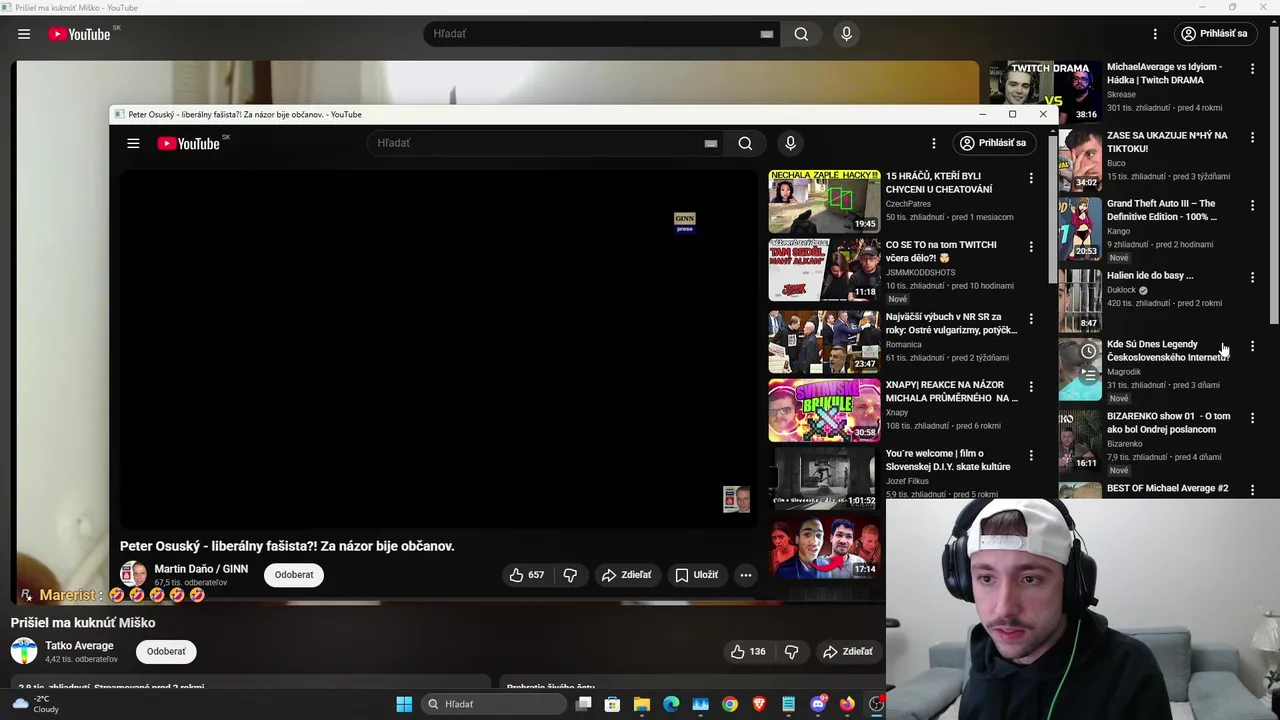1280x720 pixels.
Task: Open the on-screen keyboard in the front window search box
Action: (x=710, y=143)
